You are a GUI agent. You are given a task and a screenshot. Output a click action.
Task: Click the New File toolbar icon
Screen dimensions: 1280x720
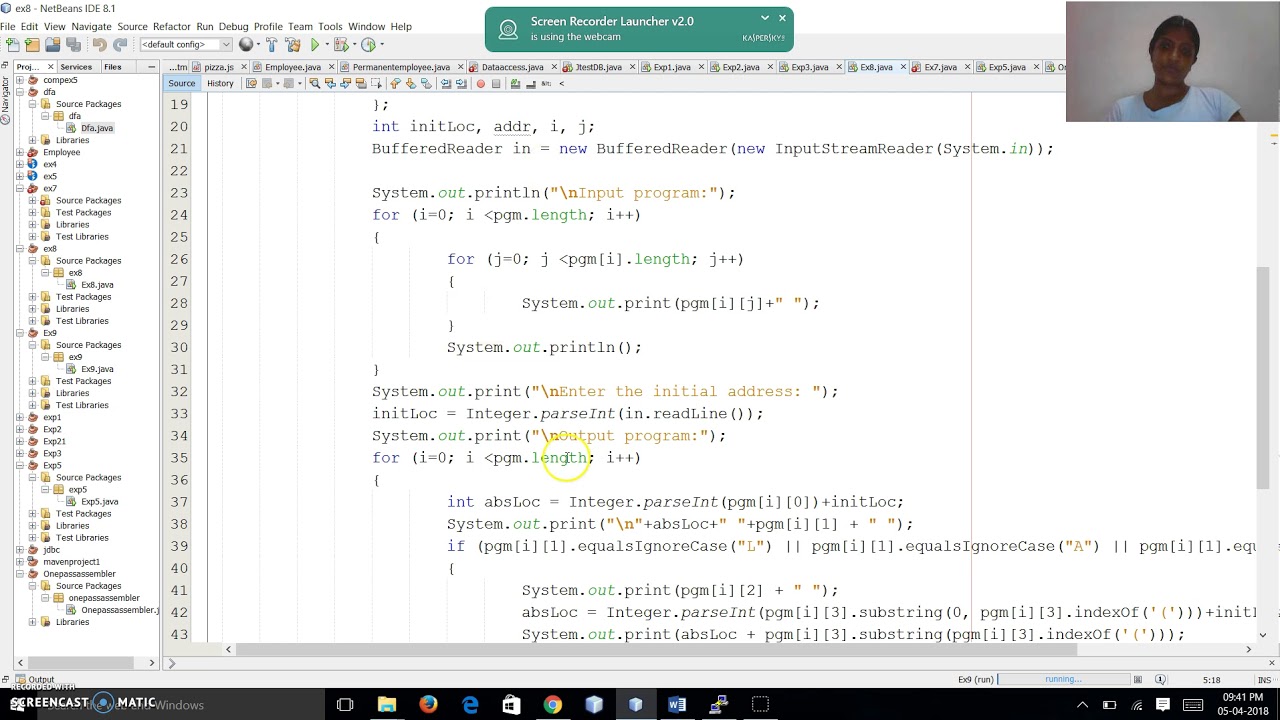13,45
